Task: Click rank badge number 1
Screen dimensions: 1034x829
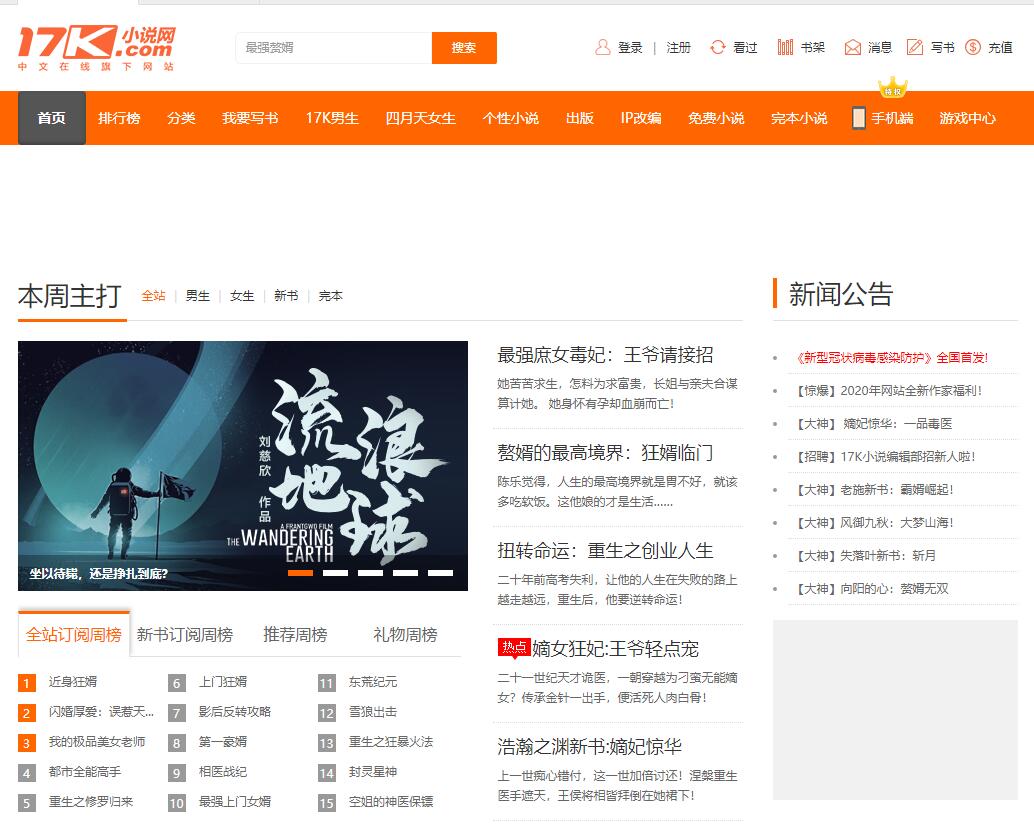Action: [x=26, y=683]
